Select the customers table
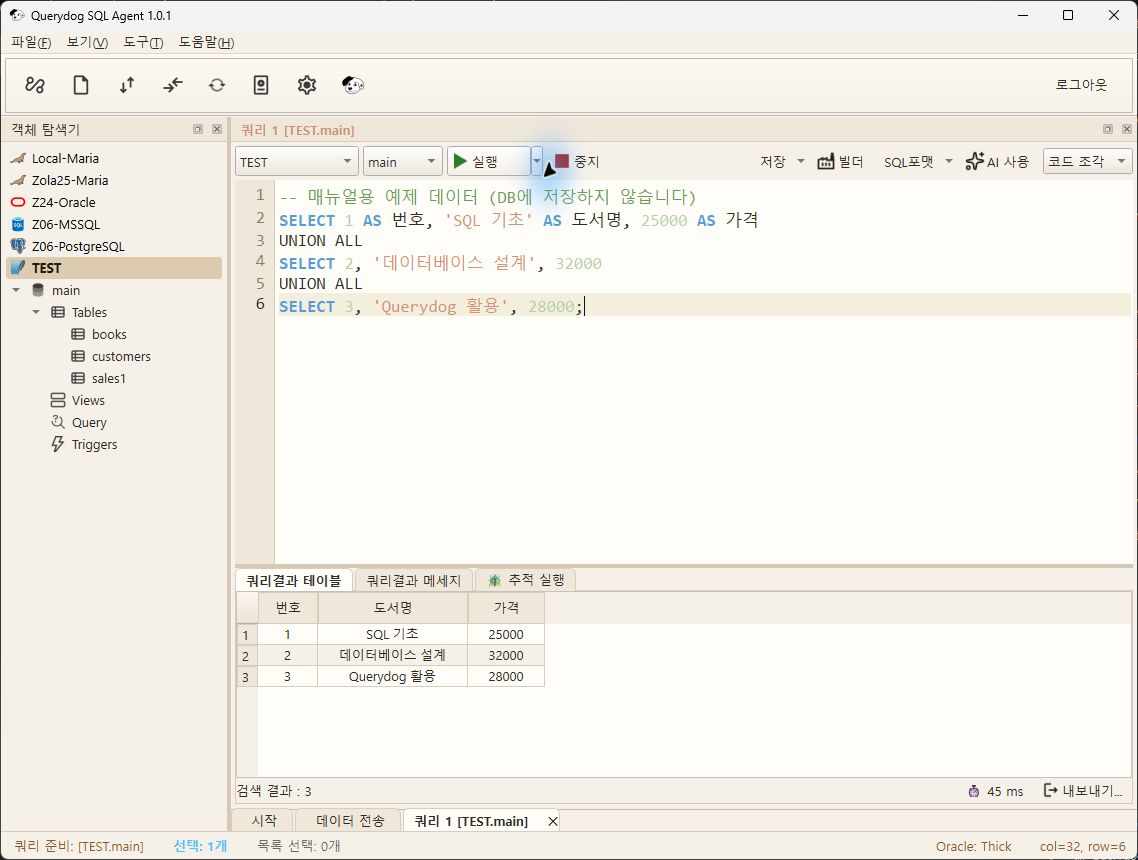The image size is (1138, 860). tap(121, 356)
